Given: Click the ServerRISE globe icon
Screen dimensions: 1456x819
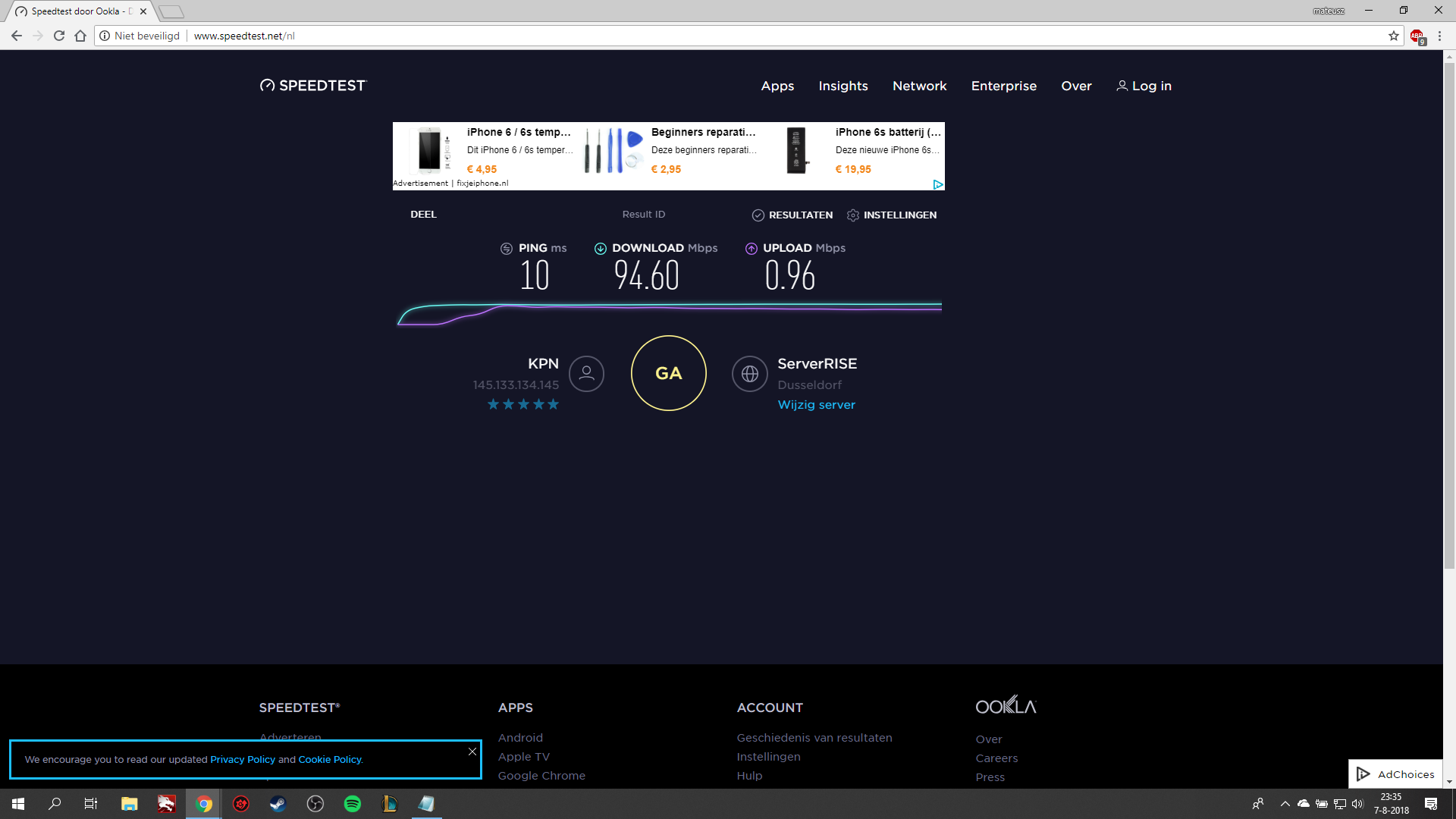Looking at the screenshot, I should coord(749,373).
